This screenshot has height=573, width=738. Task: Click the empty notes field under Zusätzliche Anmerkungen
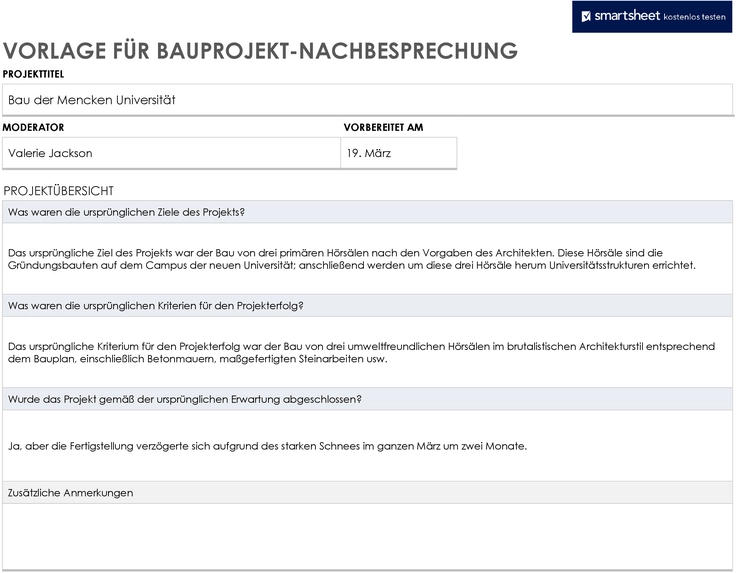coord(368,537)
